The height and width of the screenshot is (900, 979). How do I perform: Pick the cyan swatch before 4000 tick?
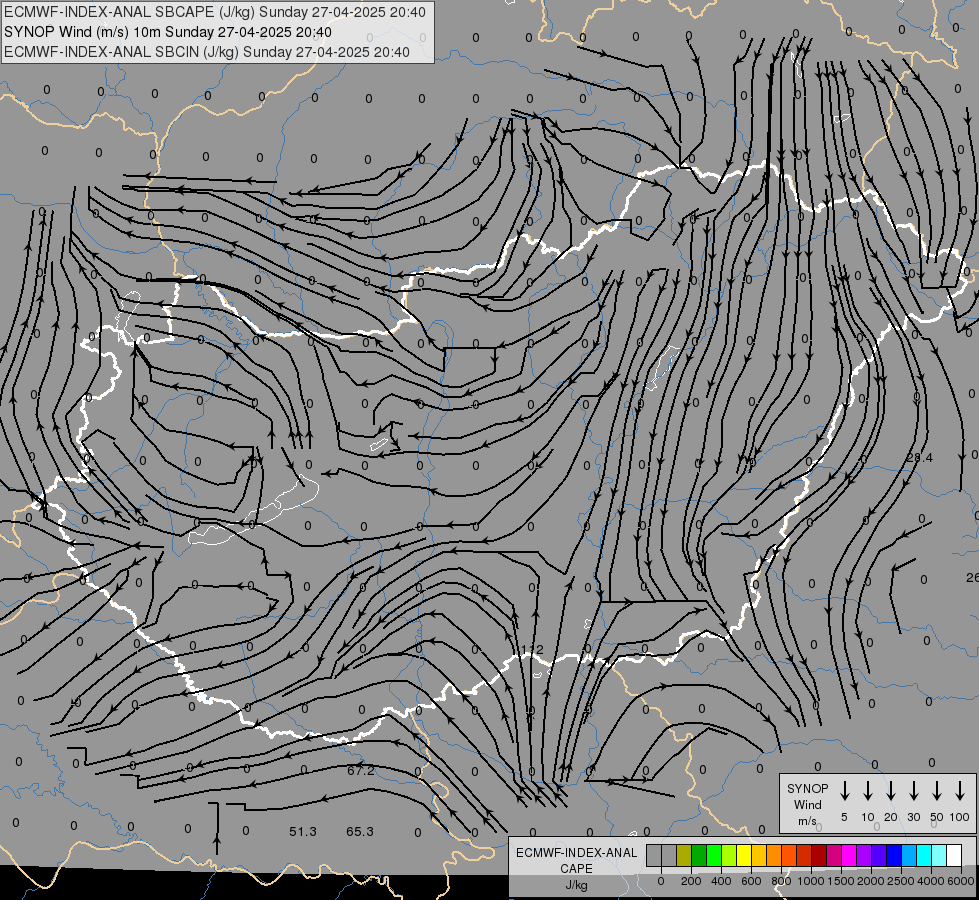coord(923,855)
